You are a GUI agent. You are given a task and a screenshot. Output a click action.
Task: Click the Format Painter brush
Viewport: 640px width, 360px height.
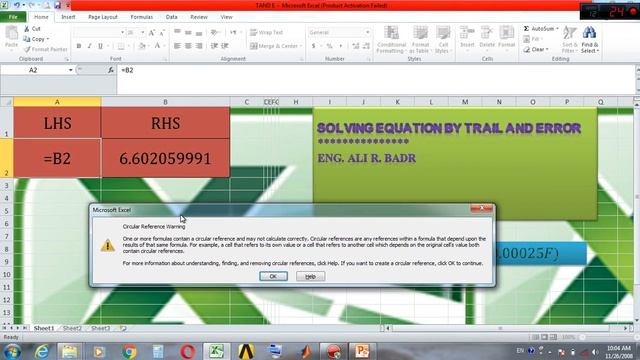(27, 49)
